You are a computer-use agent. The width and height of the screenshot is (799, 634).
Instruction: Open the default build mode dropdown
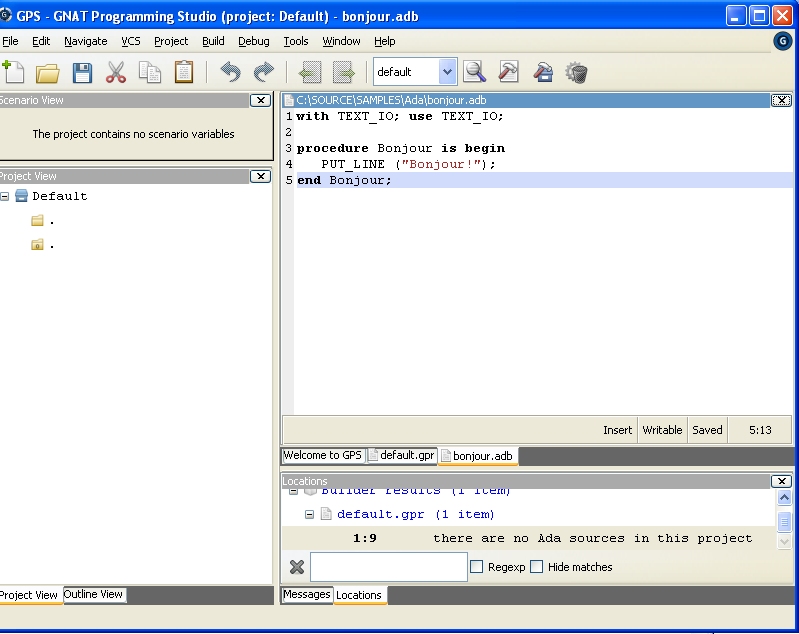pyautogui.click(x=447, y=72)
